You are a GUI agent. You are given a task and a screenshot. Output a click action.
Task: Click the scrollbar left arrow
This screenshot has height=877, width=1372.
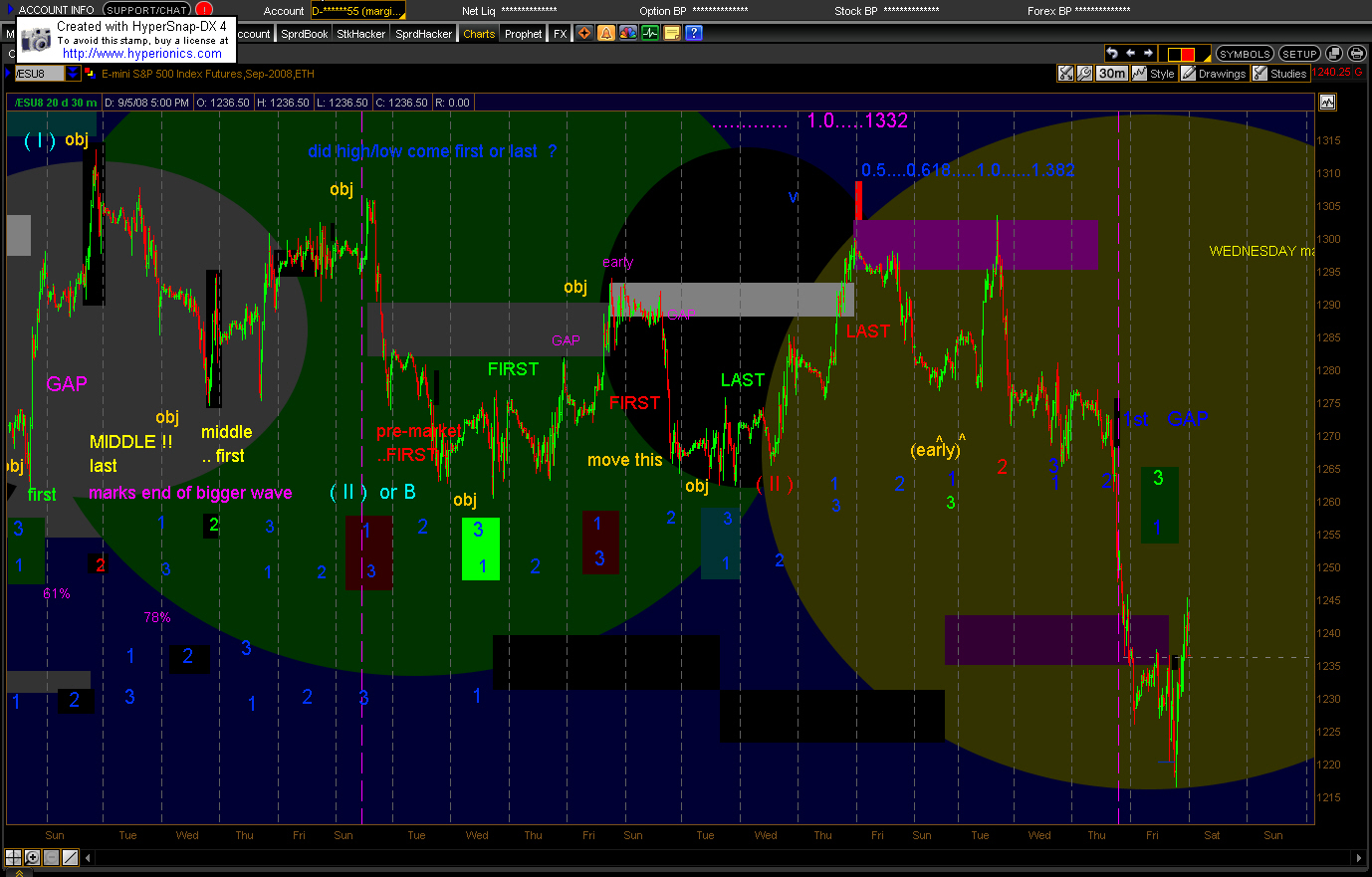(x=88, y=857)
